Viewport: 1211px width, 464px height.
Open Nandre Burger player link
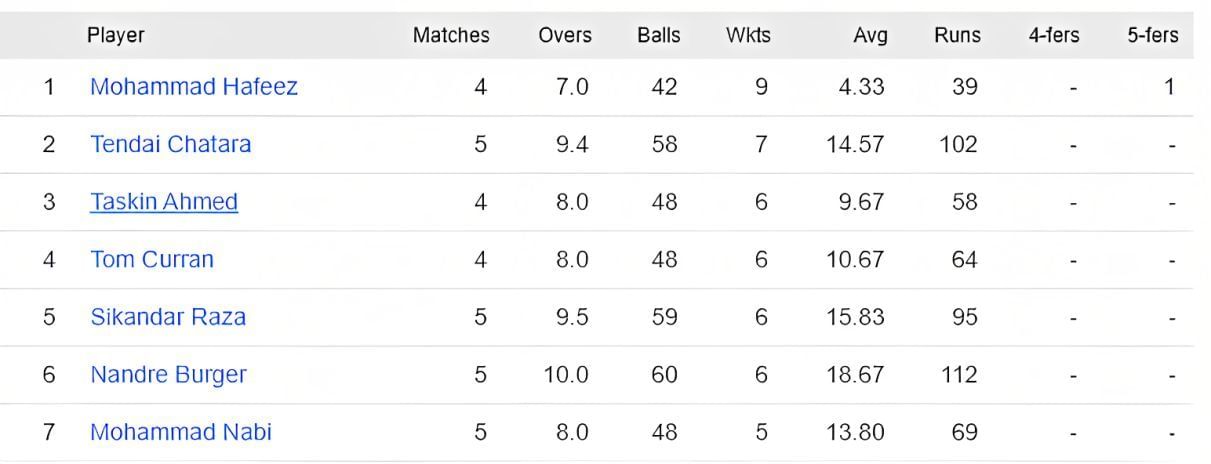tap(168, 375)
